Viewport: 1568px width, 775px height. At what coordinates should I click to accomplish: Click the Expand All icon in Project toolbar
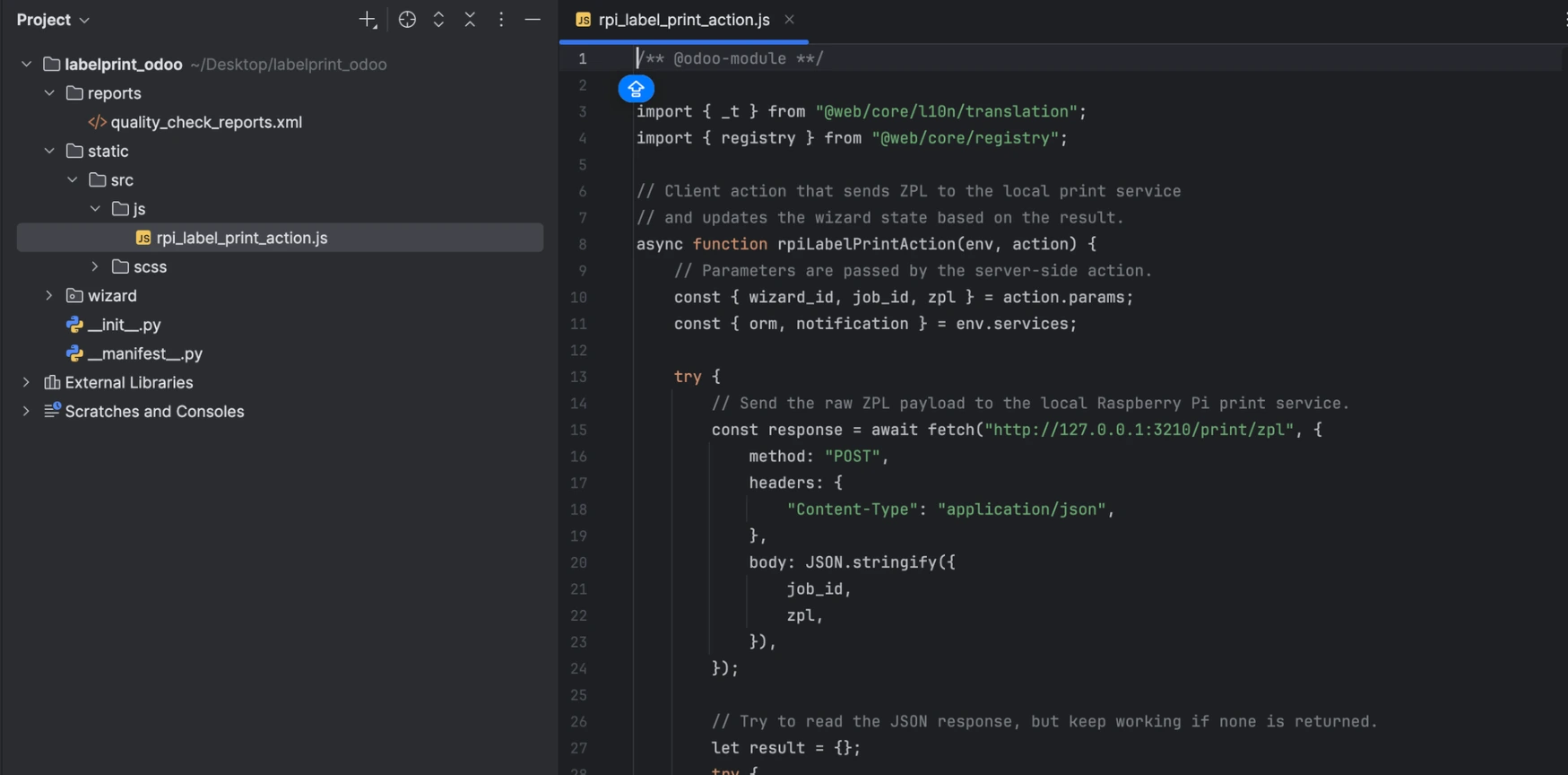coord(438,20)
